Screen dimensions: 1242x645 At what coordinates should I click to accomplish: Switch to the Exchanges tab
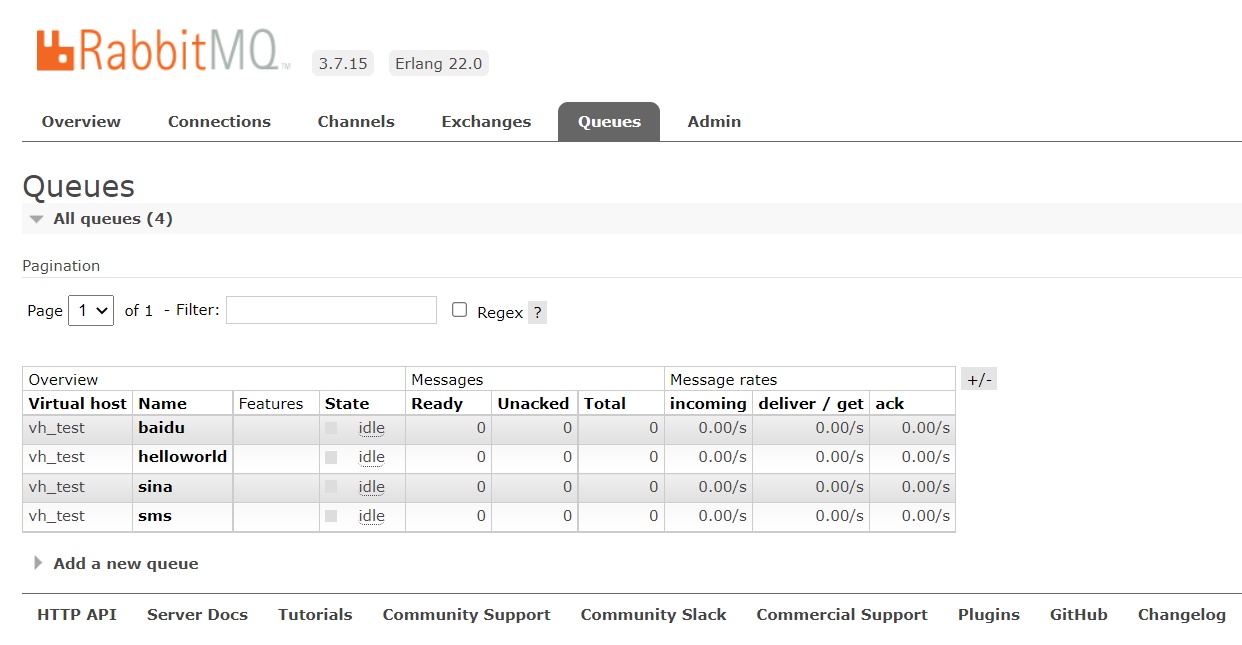click(486, 122)
